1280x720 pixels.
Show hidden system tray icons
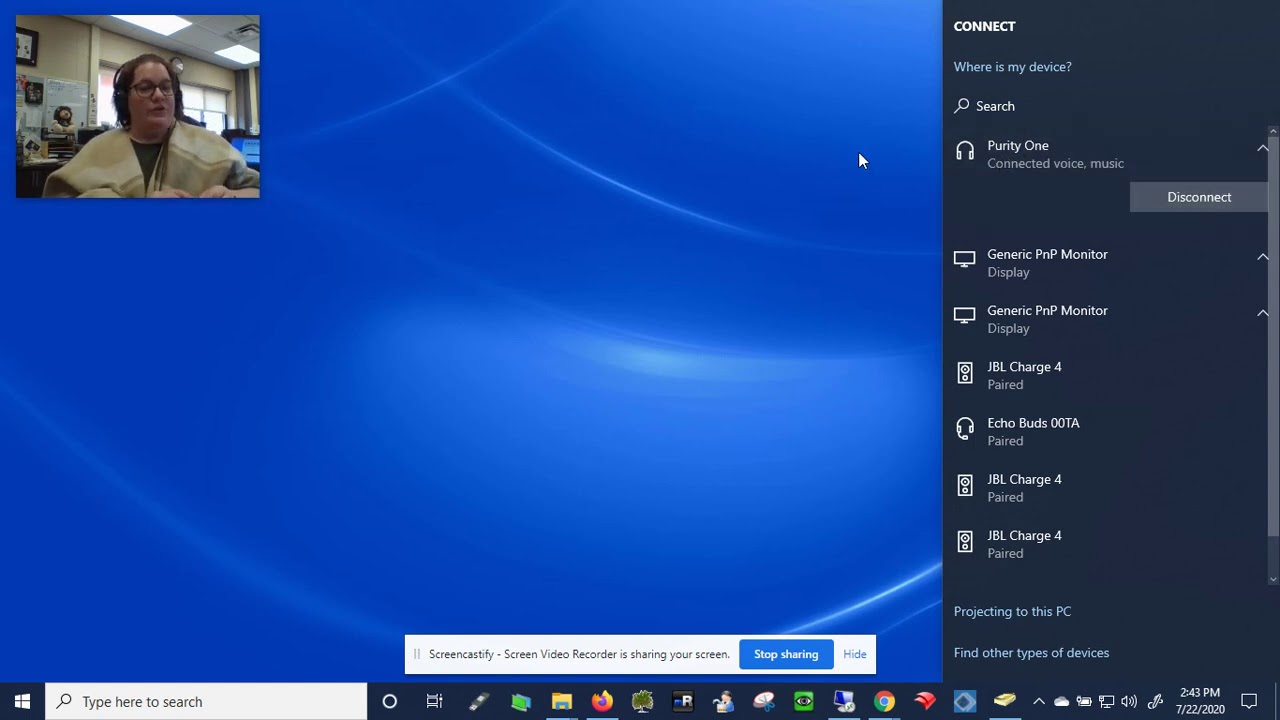click(x=1038, y=701)
